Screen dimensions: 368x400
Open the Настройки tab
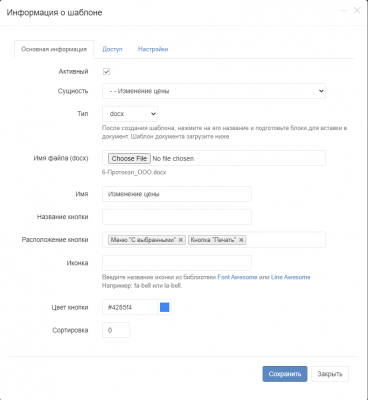click(153, 49)
